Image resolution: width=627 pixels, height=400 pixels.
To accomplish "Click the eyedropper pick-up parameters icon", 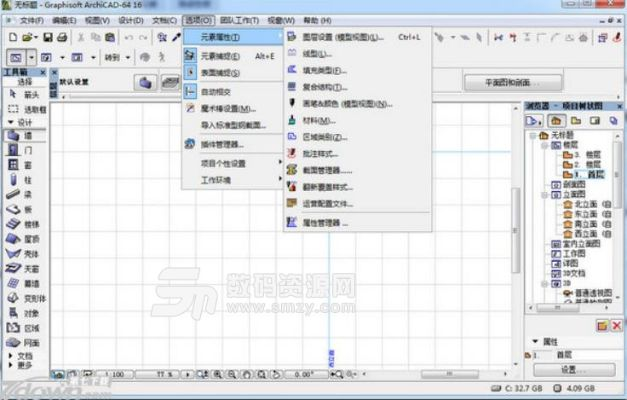I will pos(176,37).
